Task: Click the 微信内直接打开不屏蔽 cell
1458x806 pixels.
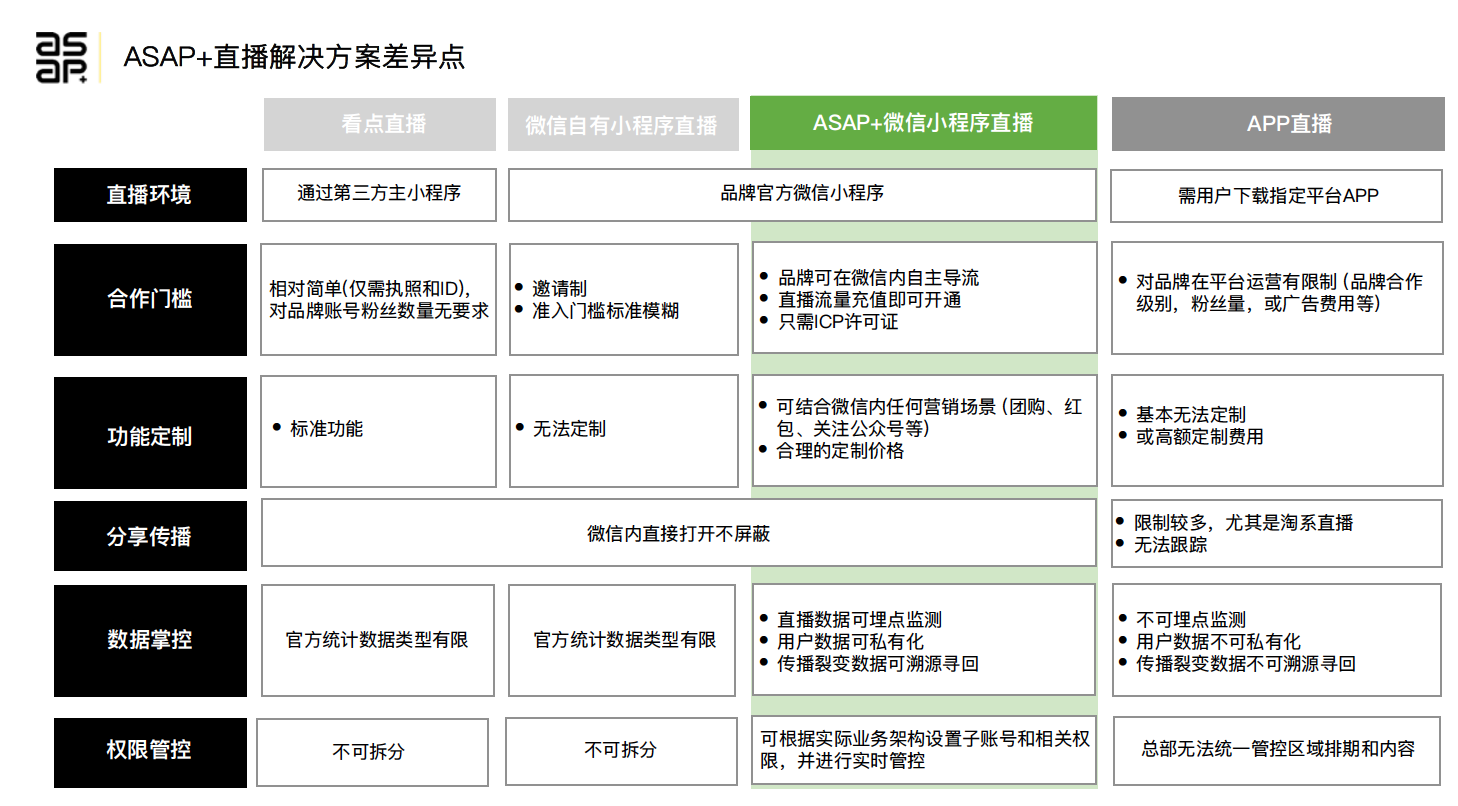Action: pyautogui.click(x=678, y=534)
